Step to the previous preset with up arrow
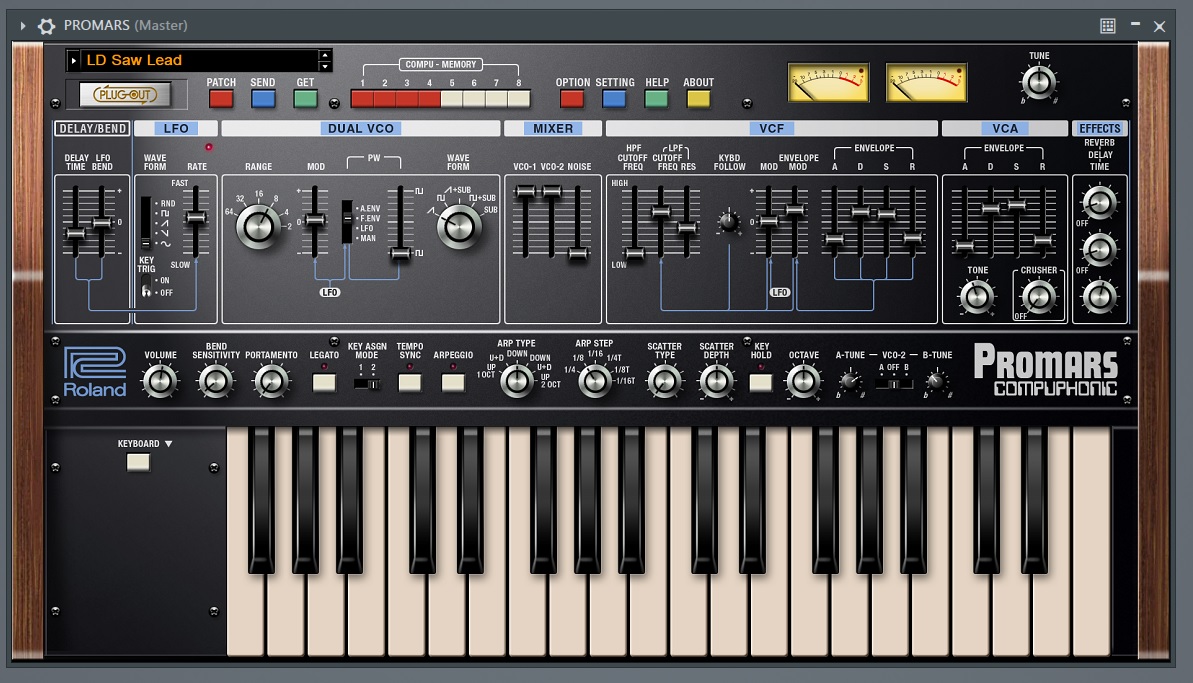 326,55
